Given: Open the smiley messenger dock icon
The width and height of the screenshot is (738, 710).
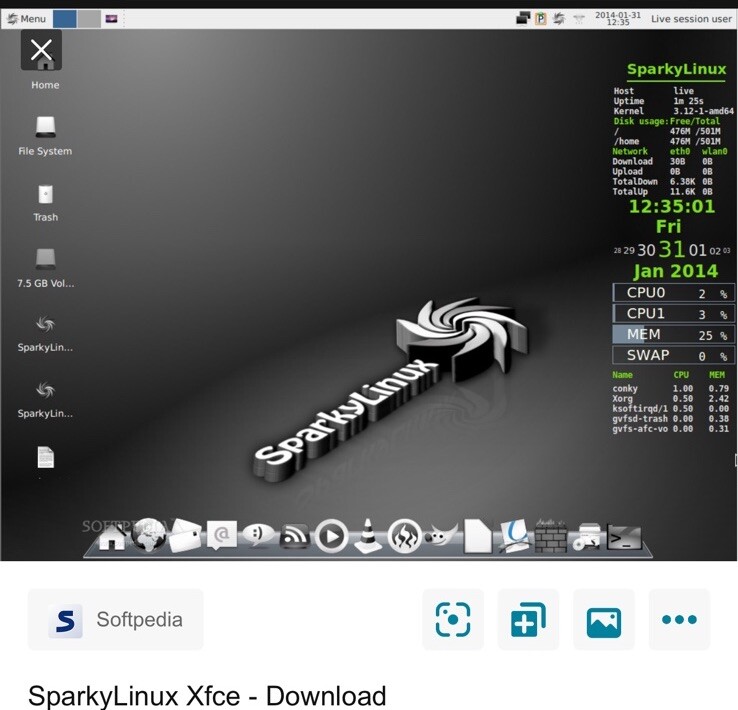Looking at the screenshot, I should coord(257,535).
